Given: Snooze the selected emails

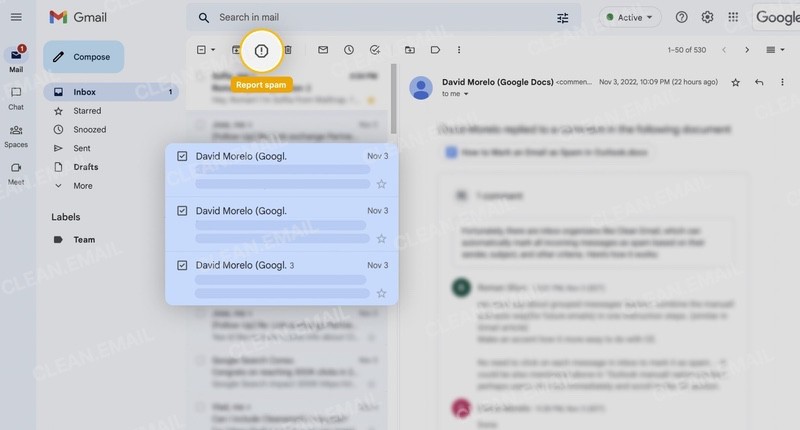Looking at the screenshot, I should [349, 50].
